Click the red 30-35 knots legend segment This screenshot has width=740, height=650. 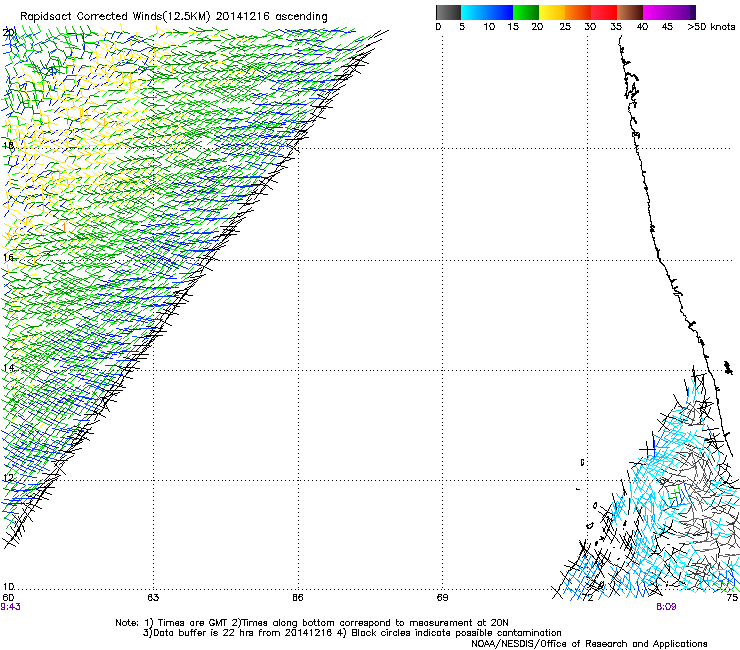click(604, 12)
